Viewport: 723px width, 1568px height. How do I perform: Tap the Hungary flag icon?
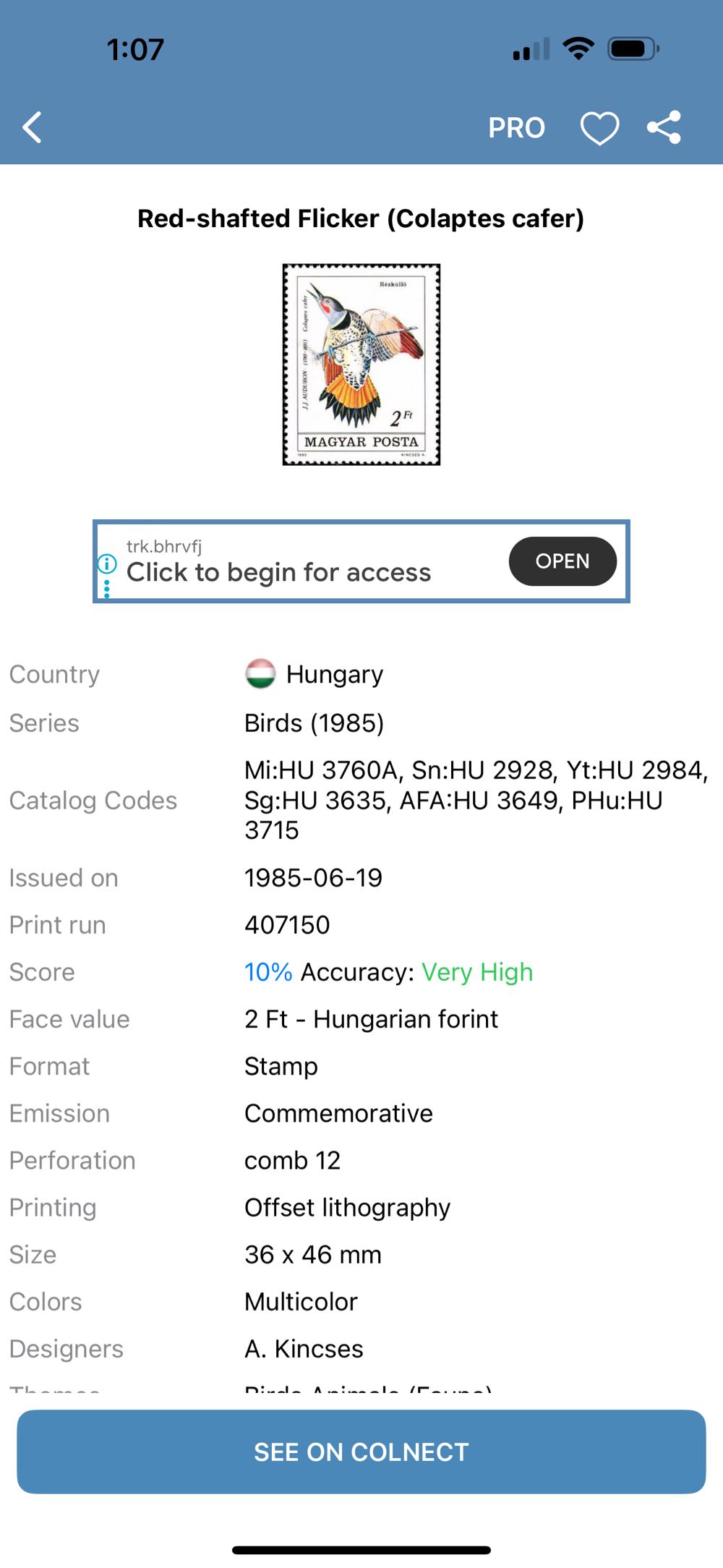coord(260,674)
